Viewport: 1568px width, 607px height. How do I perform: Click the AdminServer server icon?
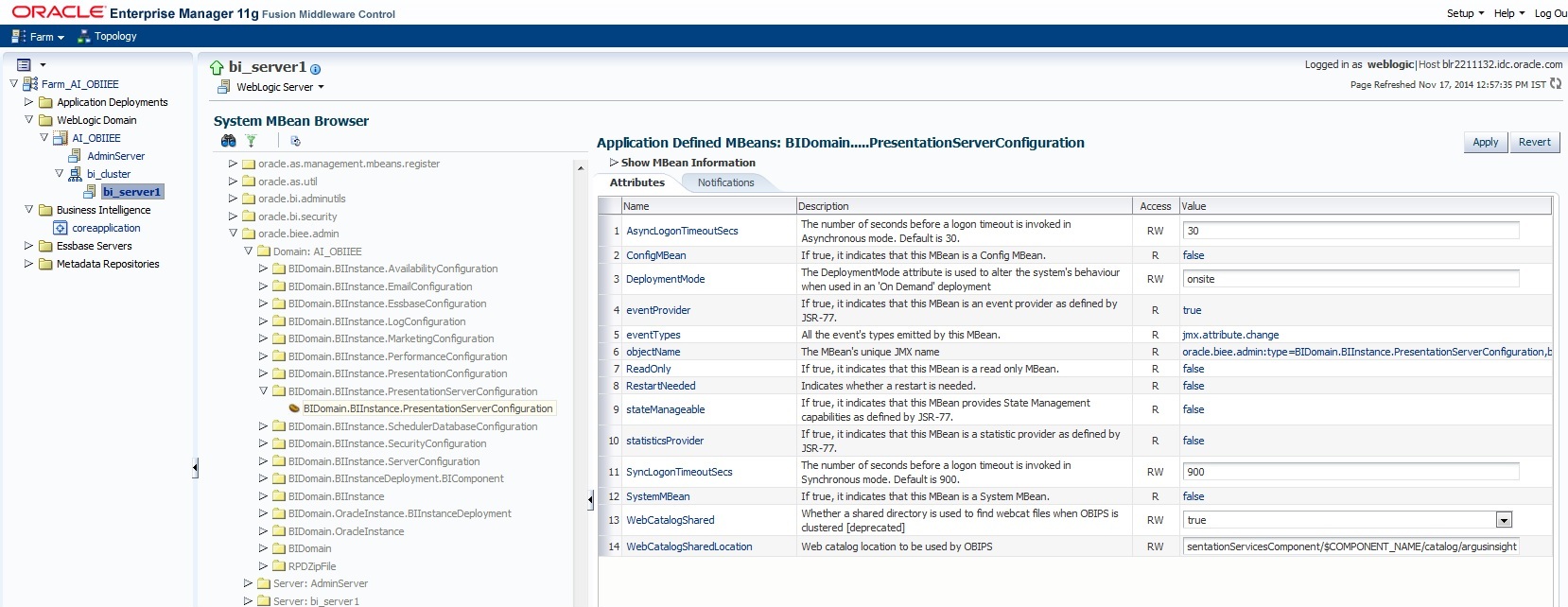(75, 156)
